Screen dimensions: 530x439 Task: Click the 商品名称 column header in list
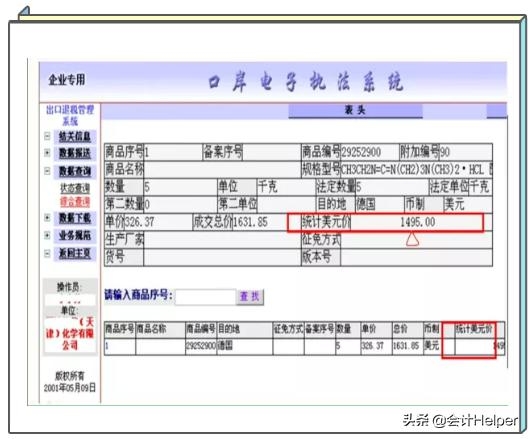coord(151,328)
